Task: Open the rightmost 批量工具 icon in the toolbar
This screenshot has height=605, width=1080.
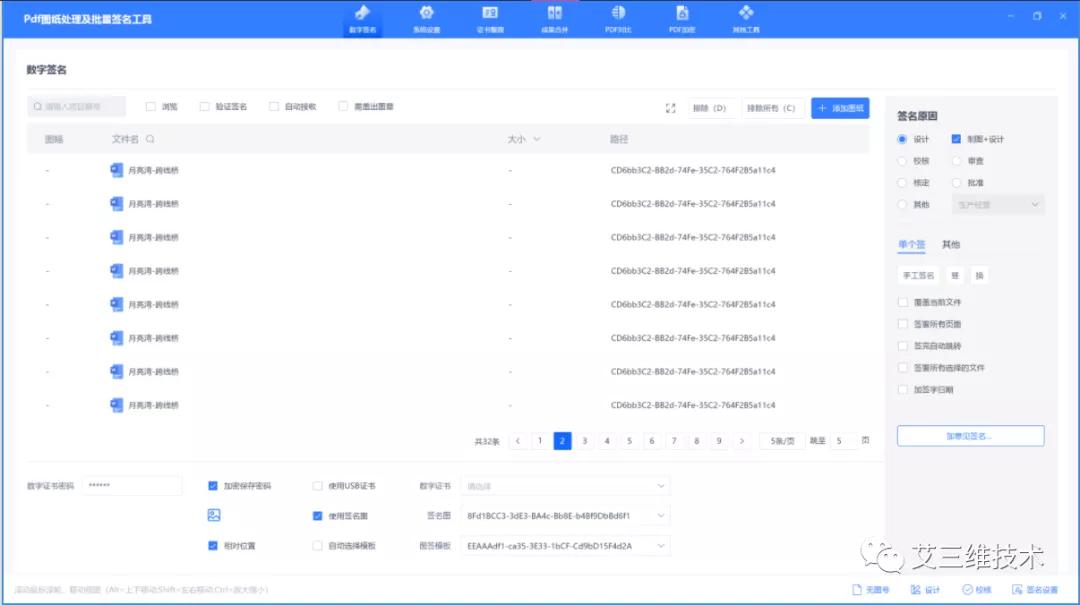Action: click(746, 18)
